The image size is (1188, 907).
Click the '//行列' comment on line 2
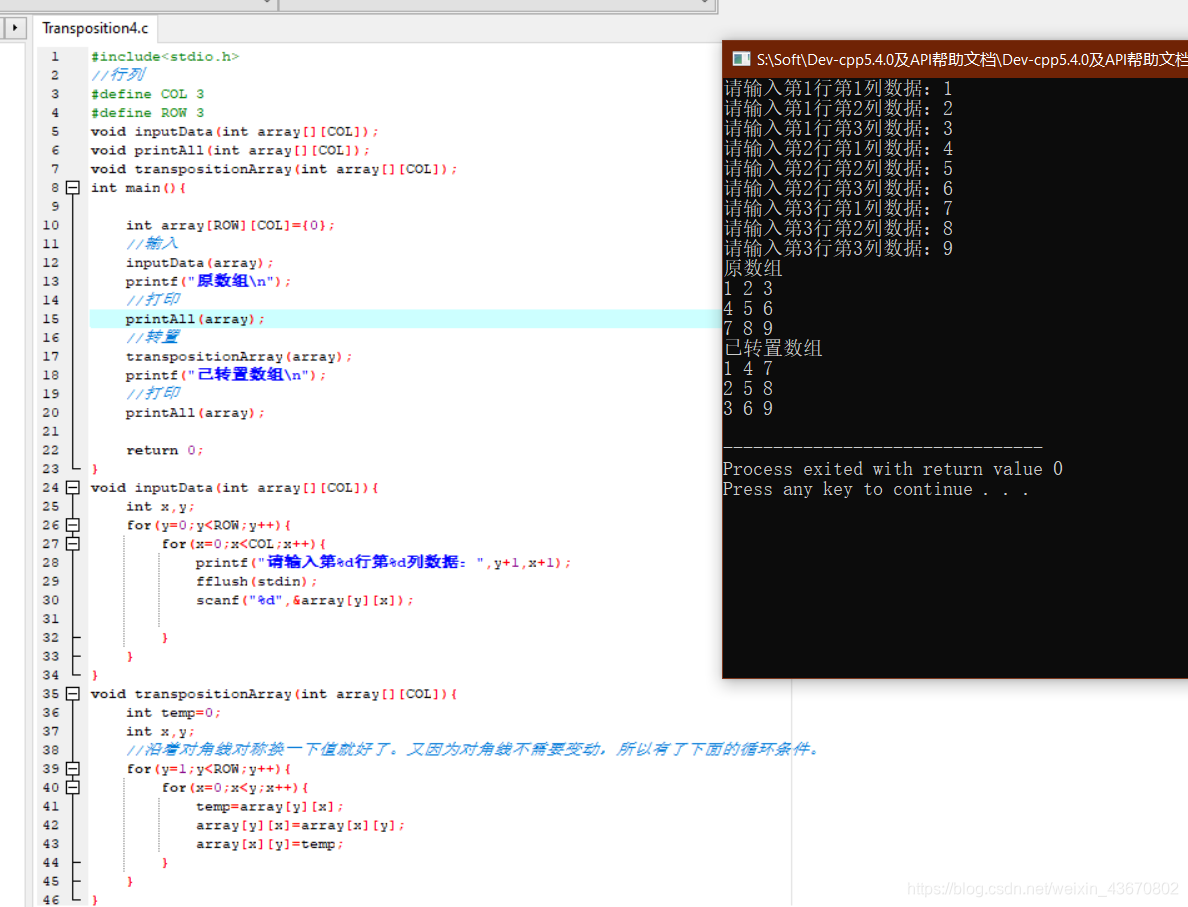click(x=118, y=74)
